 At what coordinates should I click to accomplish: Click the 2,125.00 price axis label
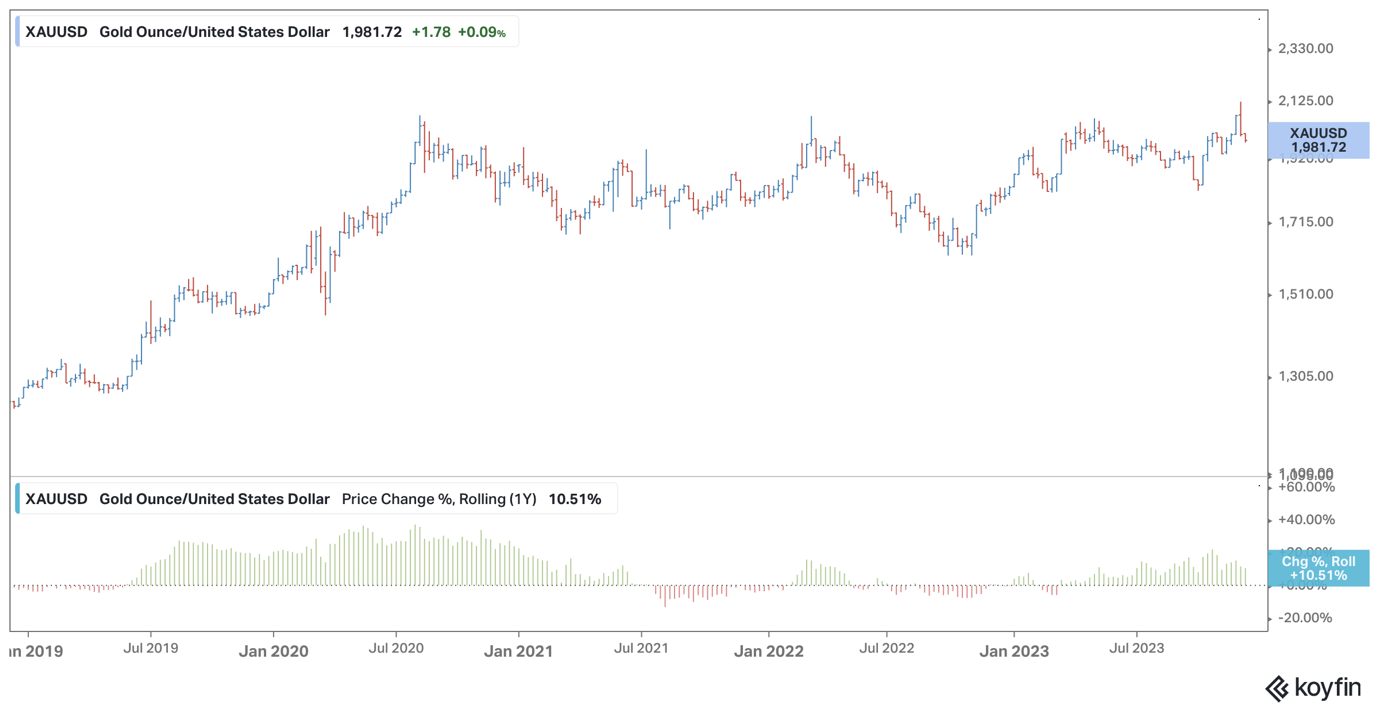[1306, 101]
